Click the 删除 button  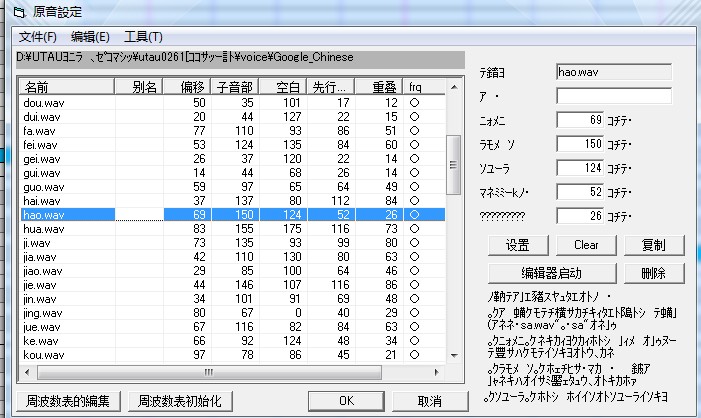(x=654, y=273)
